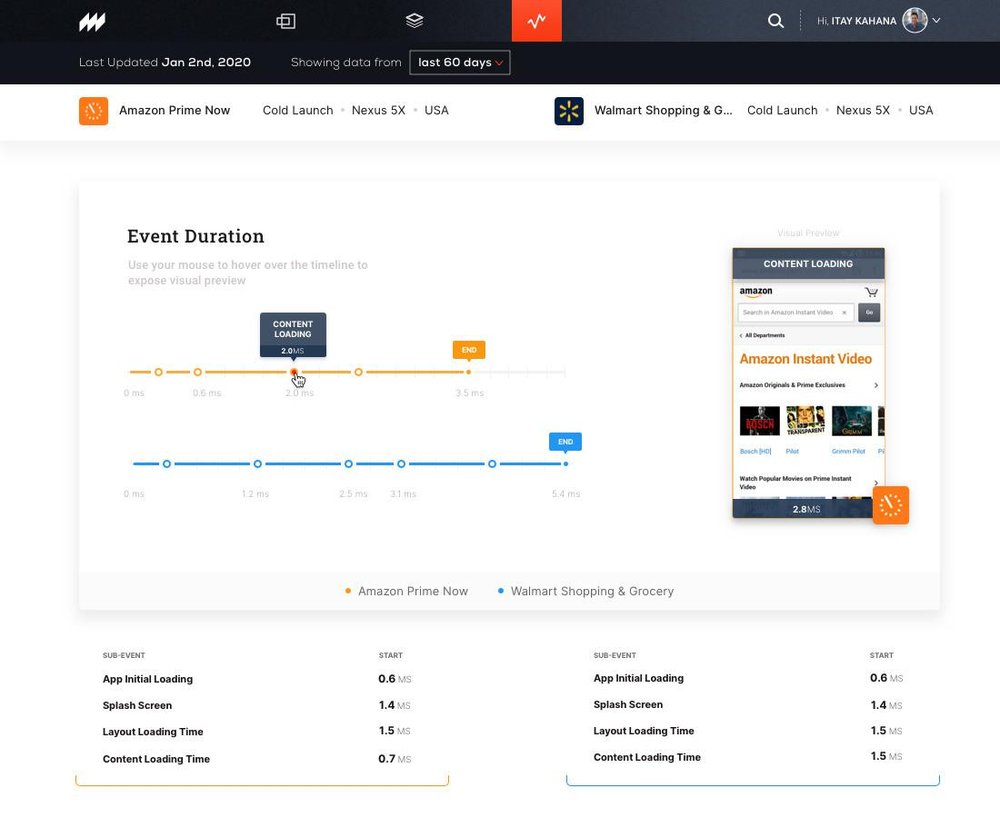Click 'Cold Launch' under Amazon Prime Now
Viewport: 1000px width, 836px height.
pyautogui.click(x=298, y=110)
